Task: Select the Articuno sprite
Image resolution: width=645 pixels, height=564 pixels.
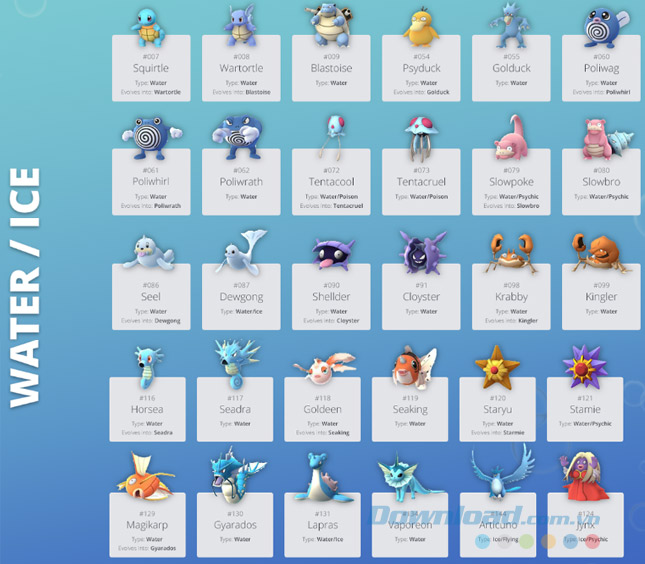Action: (503, 470)
